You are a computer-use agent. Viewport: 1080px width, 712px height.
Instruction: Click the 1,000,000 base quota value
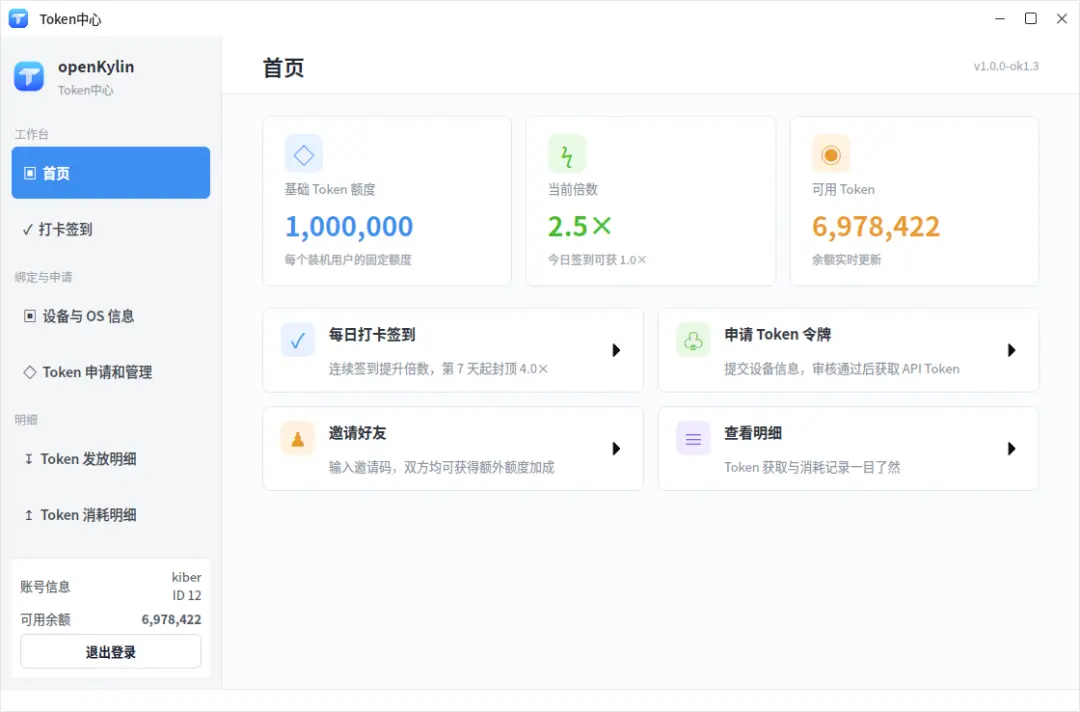pyautogui.click(x=349, y=227)
